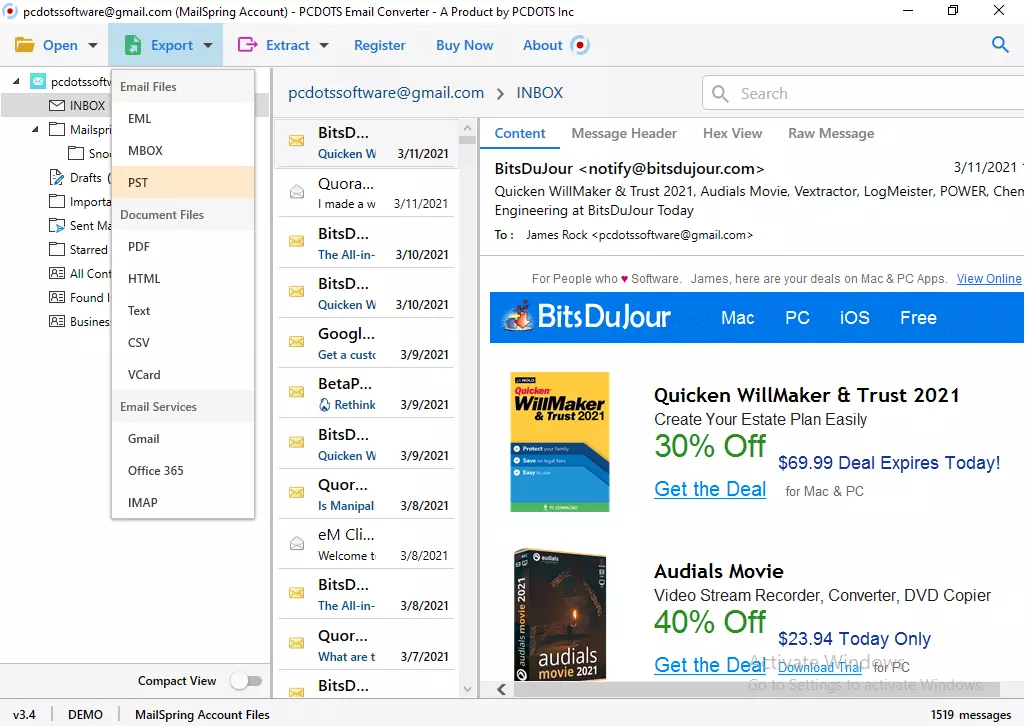
Task: Click the Found contacts card icon
Action: click(57, 297)
